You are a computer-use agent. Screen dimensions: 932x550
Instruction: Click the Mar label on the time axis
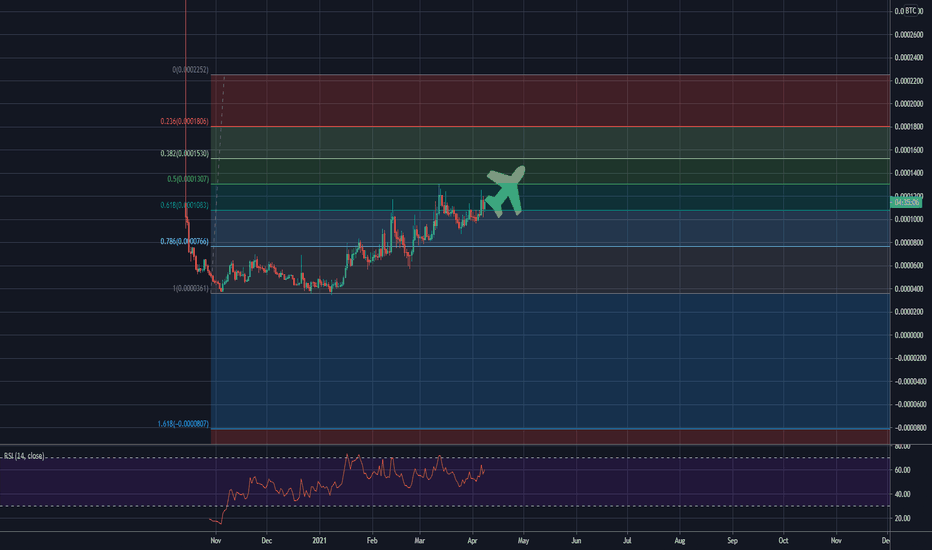(420, 540)
